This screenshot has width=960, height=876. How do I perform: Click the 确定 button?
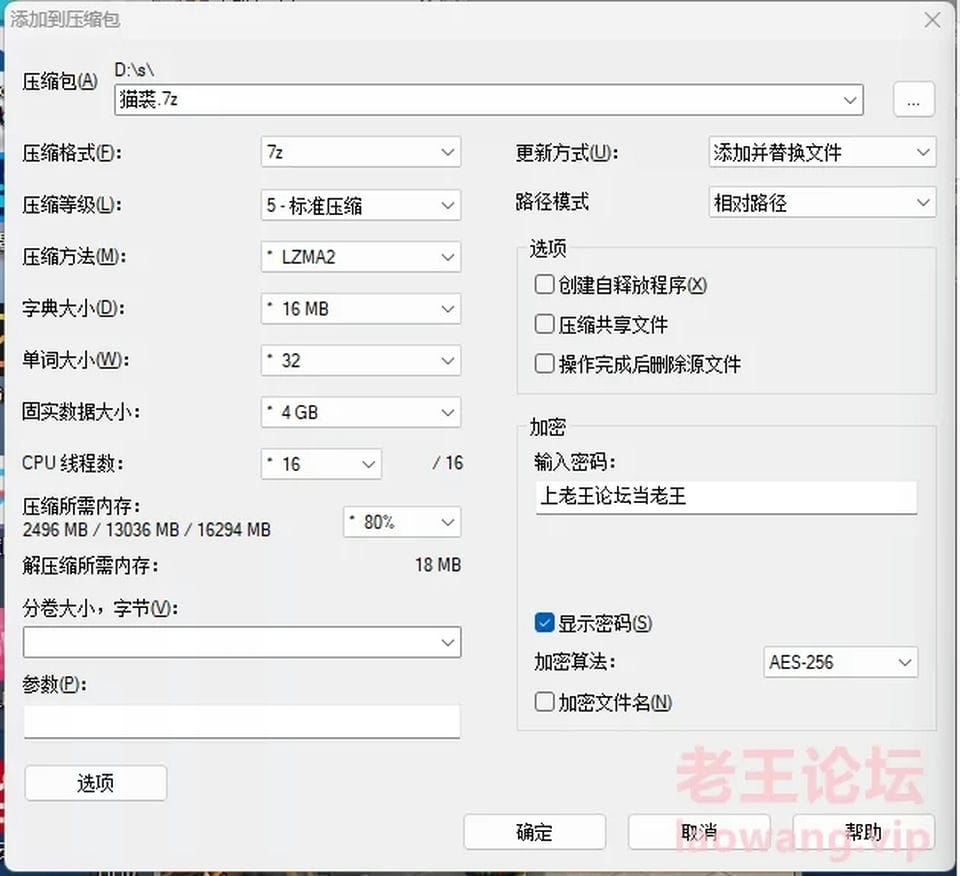tap(534, 832)
